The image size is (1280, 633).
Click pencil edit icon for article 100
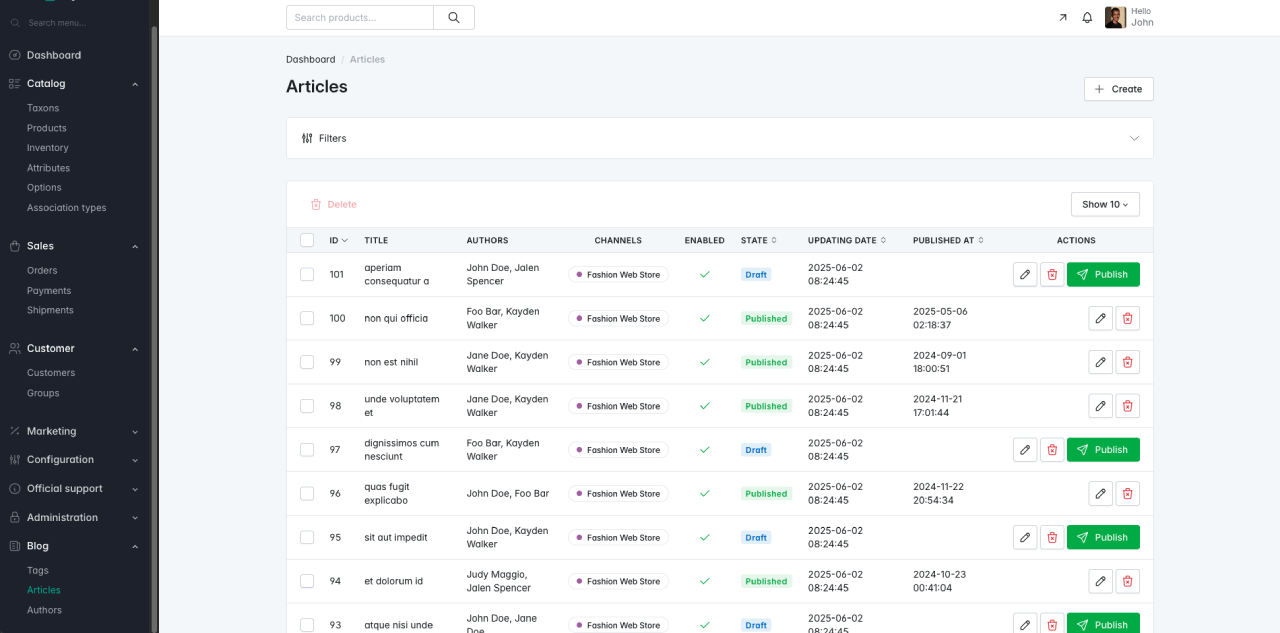tap(1100, 319)
